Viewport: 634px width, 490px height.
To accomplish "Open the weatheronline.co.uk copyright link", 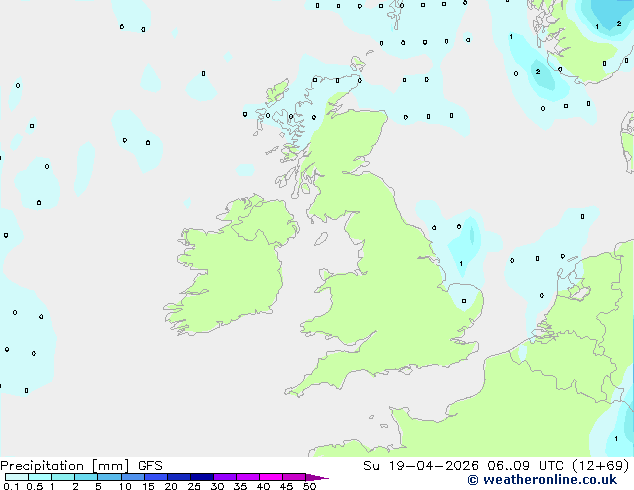I will point(542,480).
